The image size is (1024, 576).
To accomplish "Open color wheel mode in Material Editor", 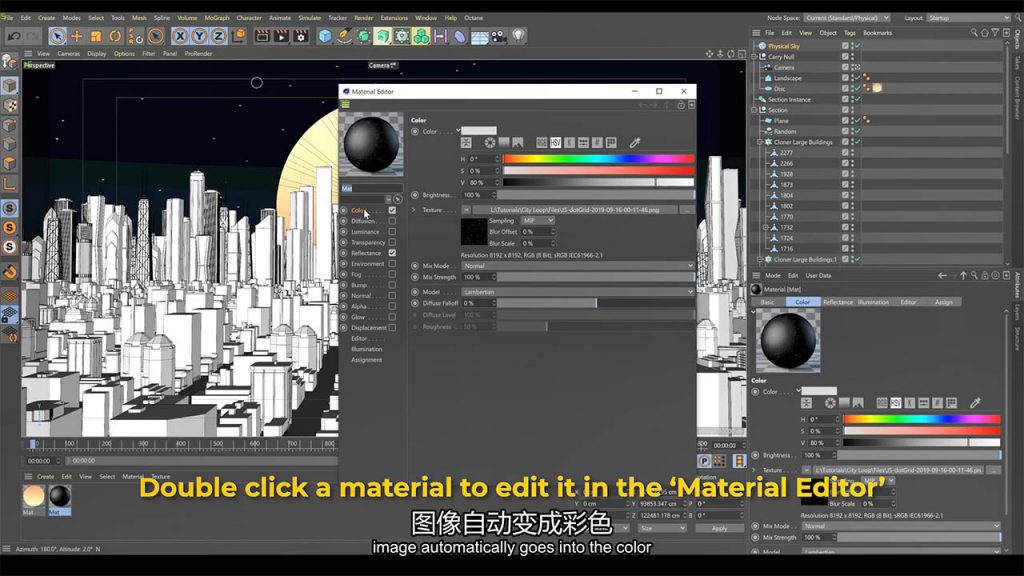I will [490, 142].
